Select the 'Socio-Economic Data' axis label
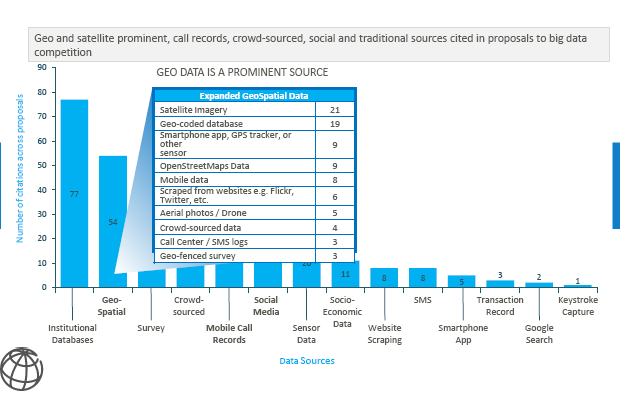The height and width of the screenshot is (397, 622). 342,312
